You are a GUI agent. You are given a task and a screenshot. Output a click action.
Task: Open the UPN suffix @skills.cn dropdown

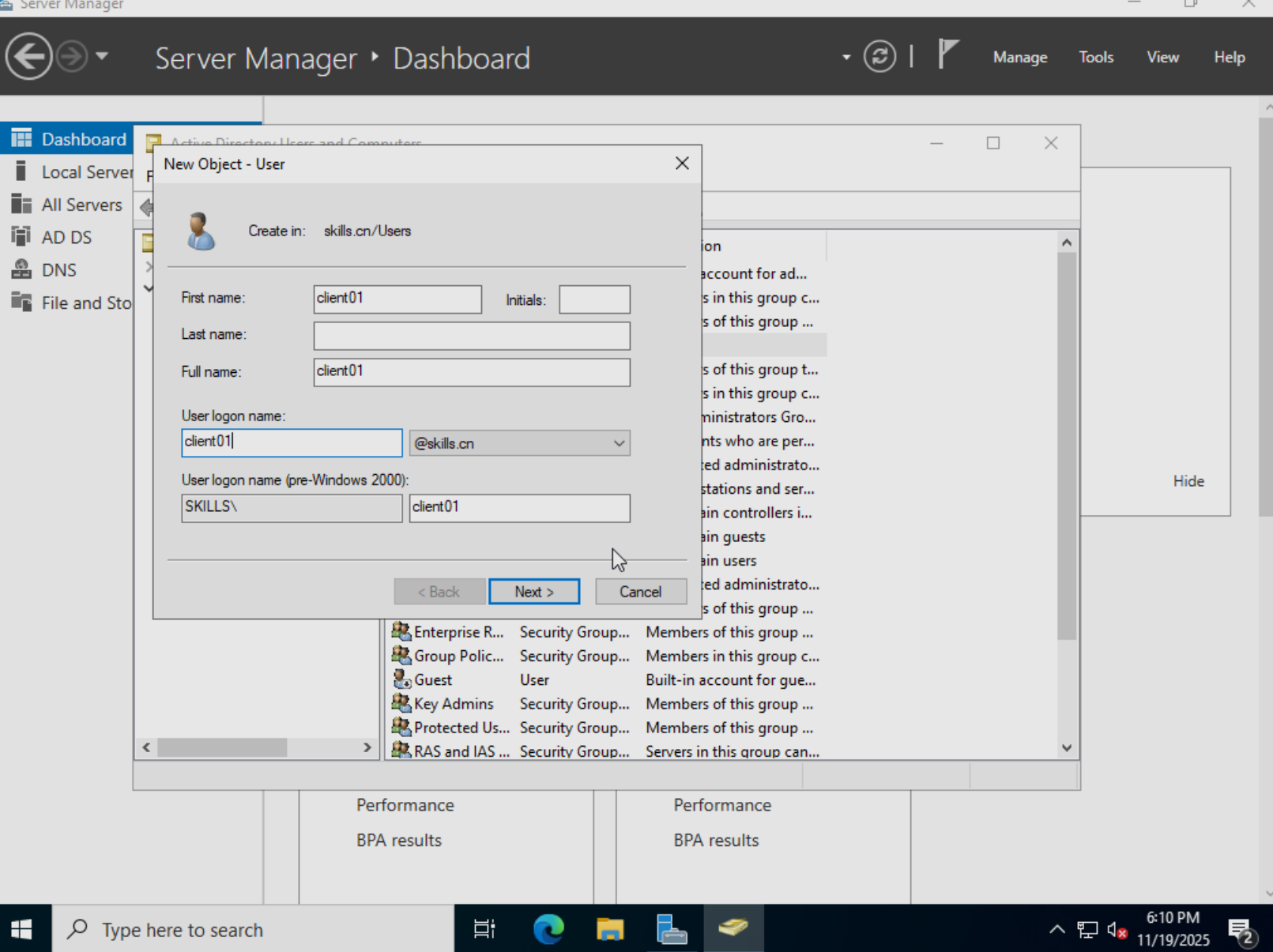point(519,443)
